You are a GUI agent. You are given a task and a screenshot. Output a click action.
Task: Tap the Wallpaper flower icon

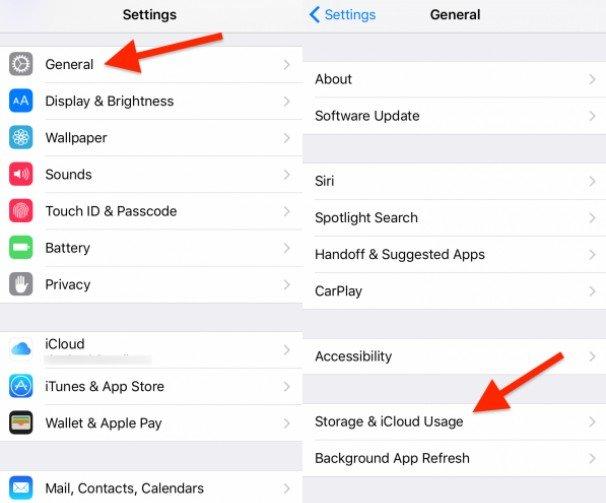(x=21, y=137)
